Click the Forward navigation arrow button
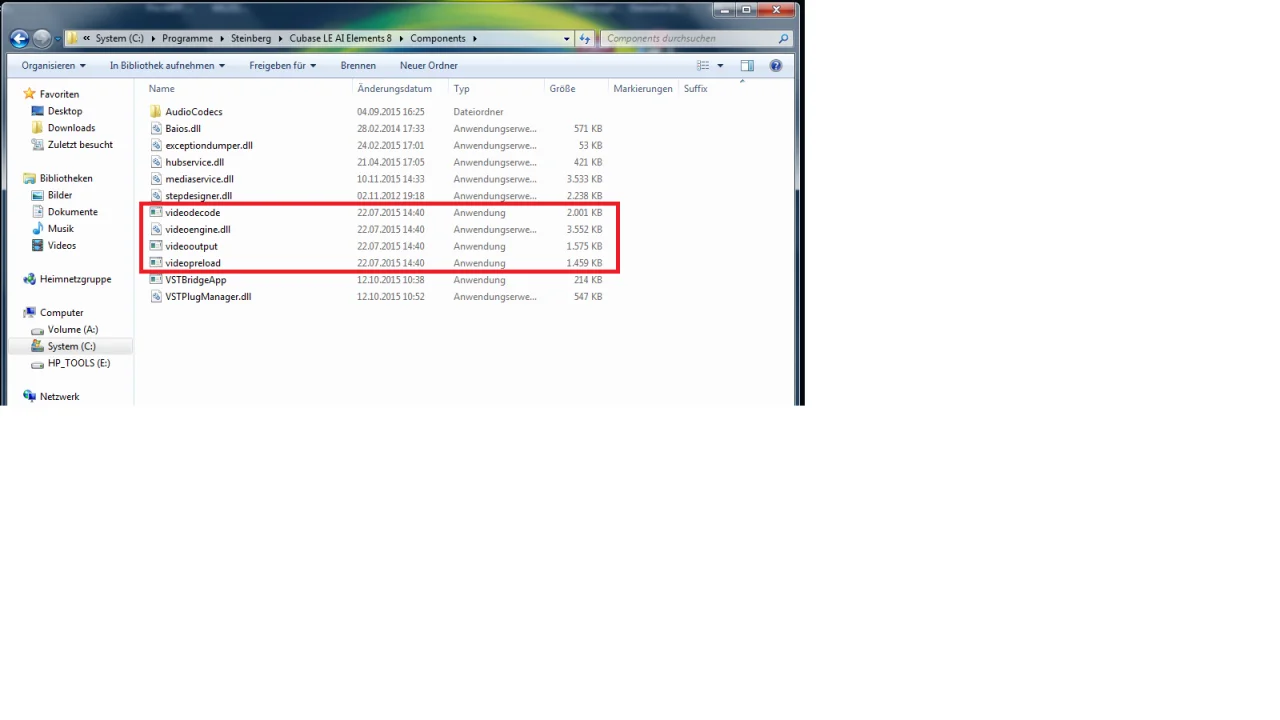 tap(42, 39)
